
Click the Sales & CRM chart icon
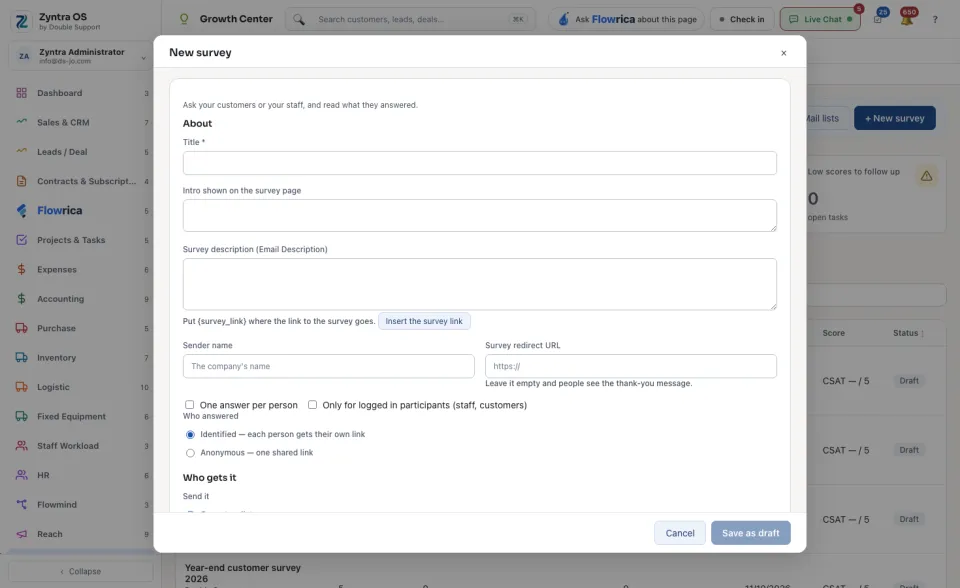(21, 122)
